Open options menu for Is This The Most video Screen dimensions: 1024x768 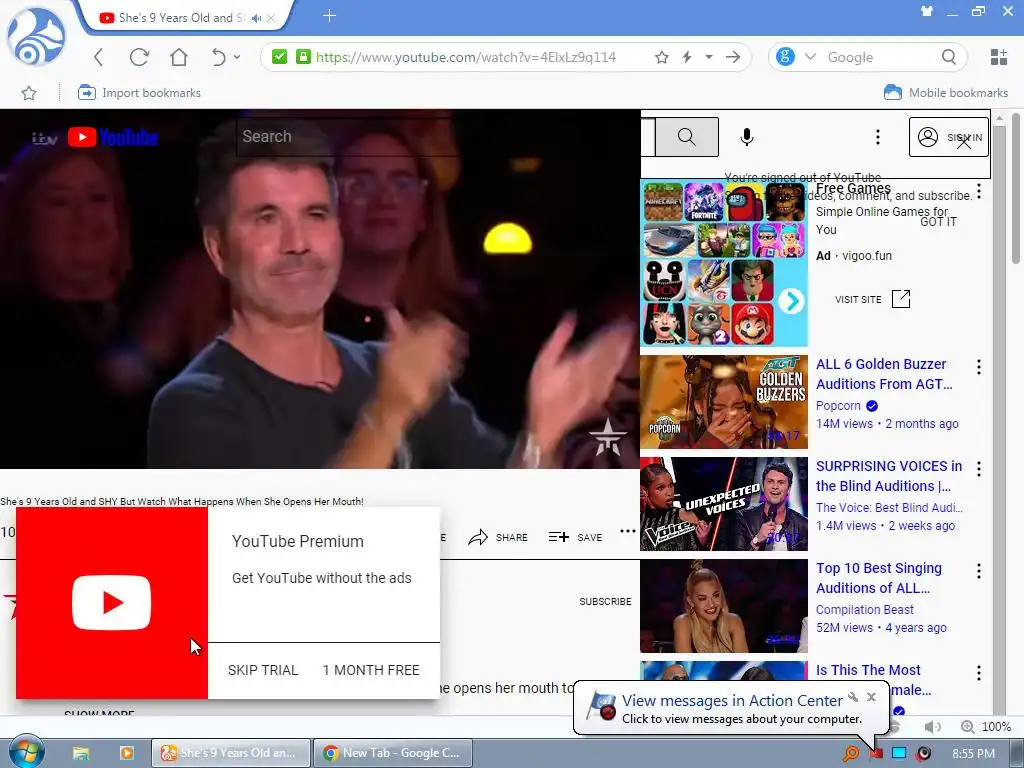pyautogui.click(x=978, y=673)
